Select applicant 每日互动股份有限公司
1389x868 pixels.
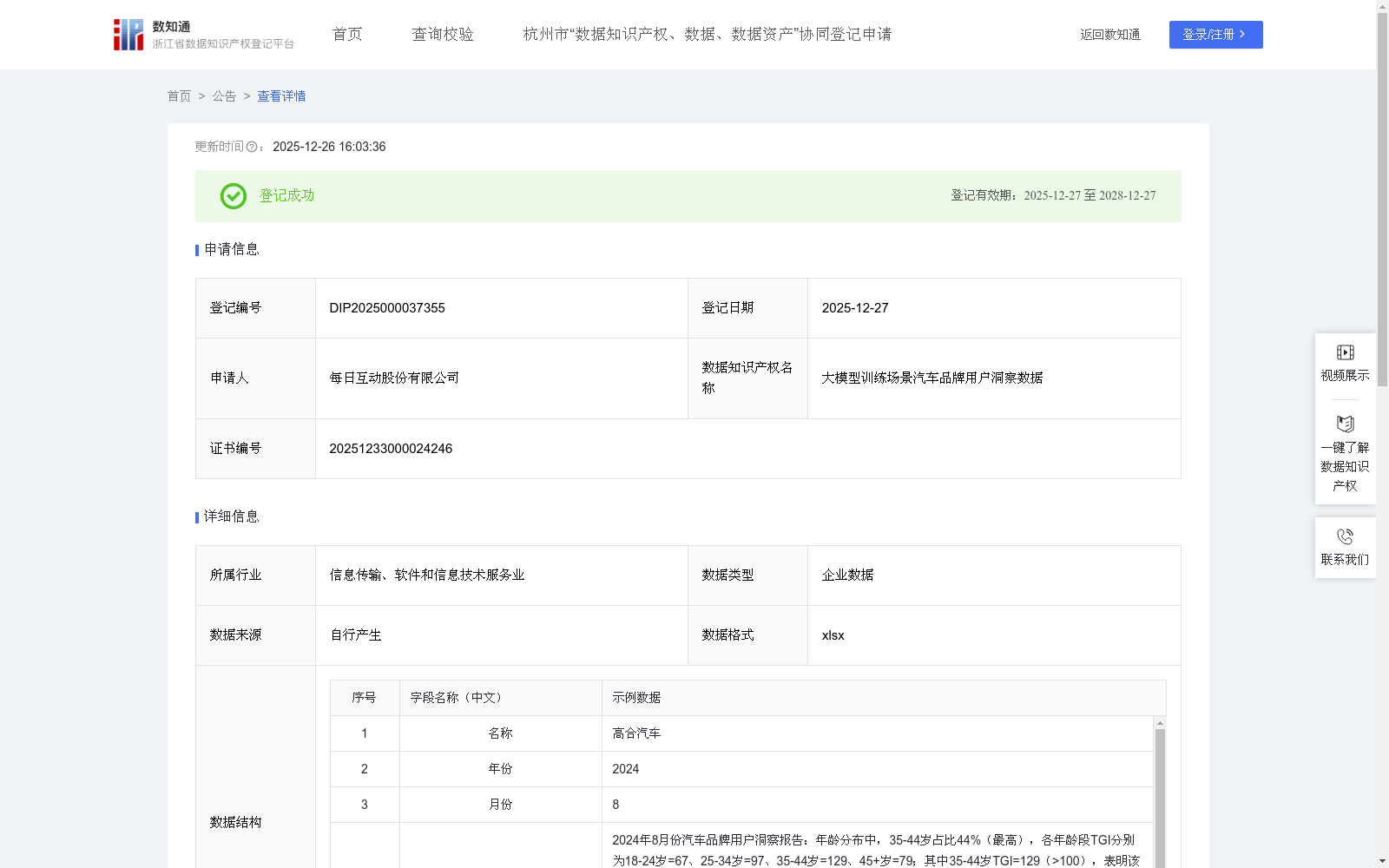click(x=394, y=378)
